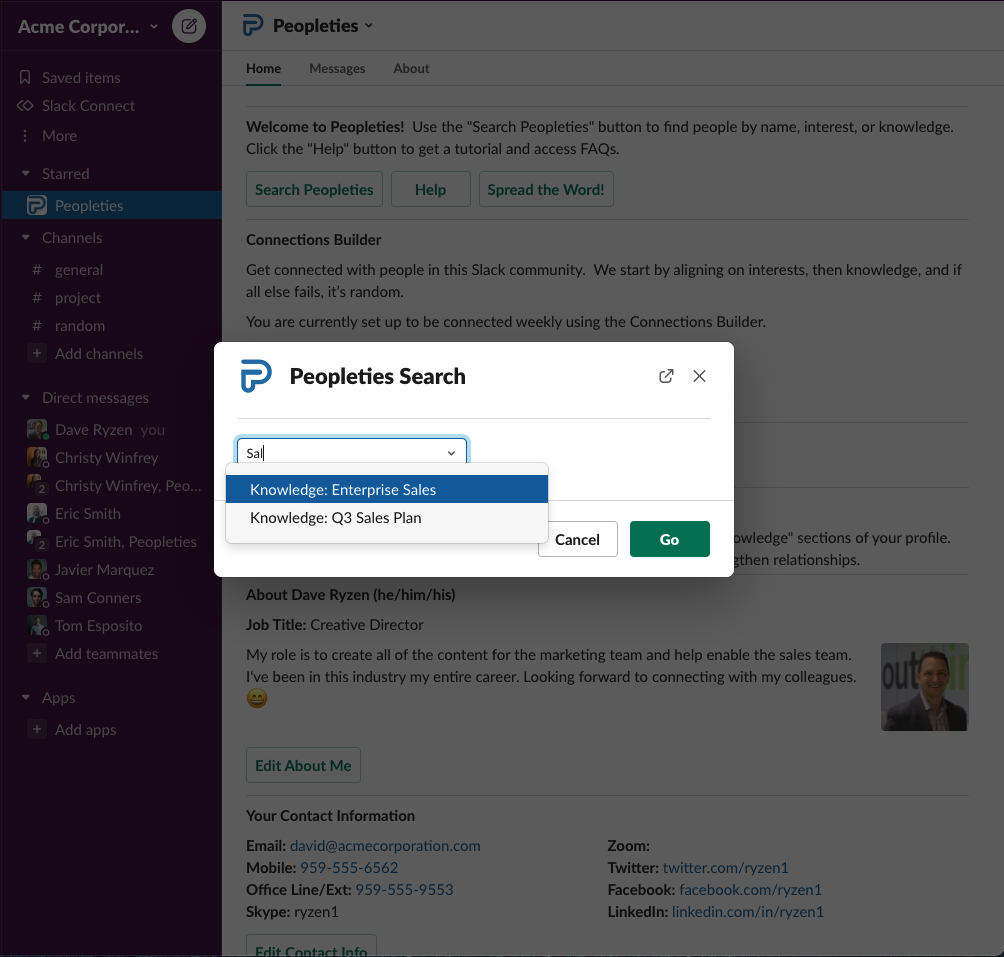
Task: Click the Add teammates plus icon
Action: pyautogui.click(x=37, y=654)
